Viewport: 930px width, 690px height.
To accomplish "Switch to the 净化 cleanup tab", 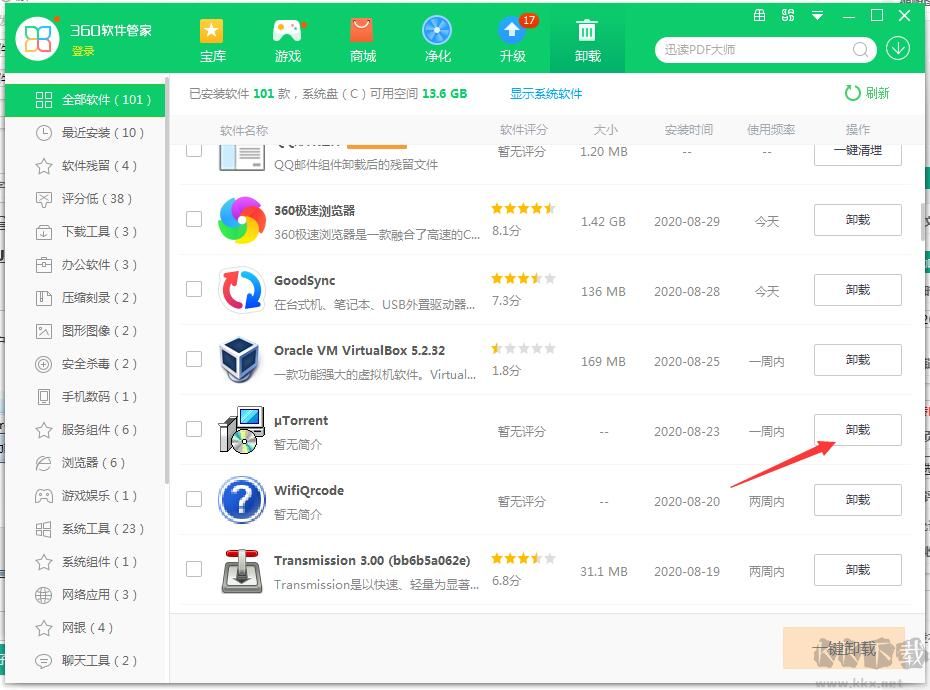I will tap(438, 40).
